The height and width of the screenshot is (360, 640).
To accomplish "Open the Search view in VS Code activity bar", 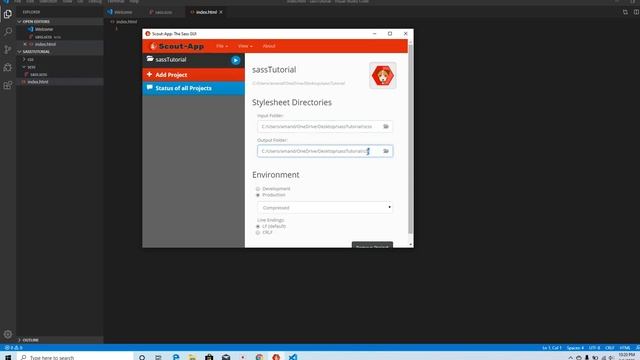I will click(8, 32).
